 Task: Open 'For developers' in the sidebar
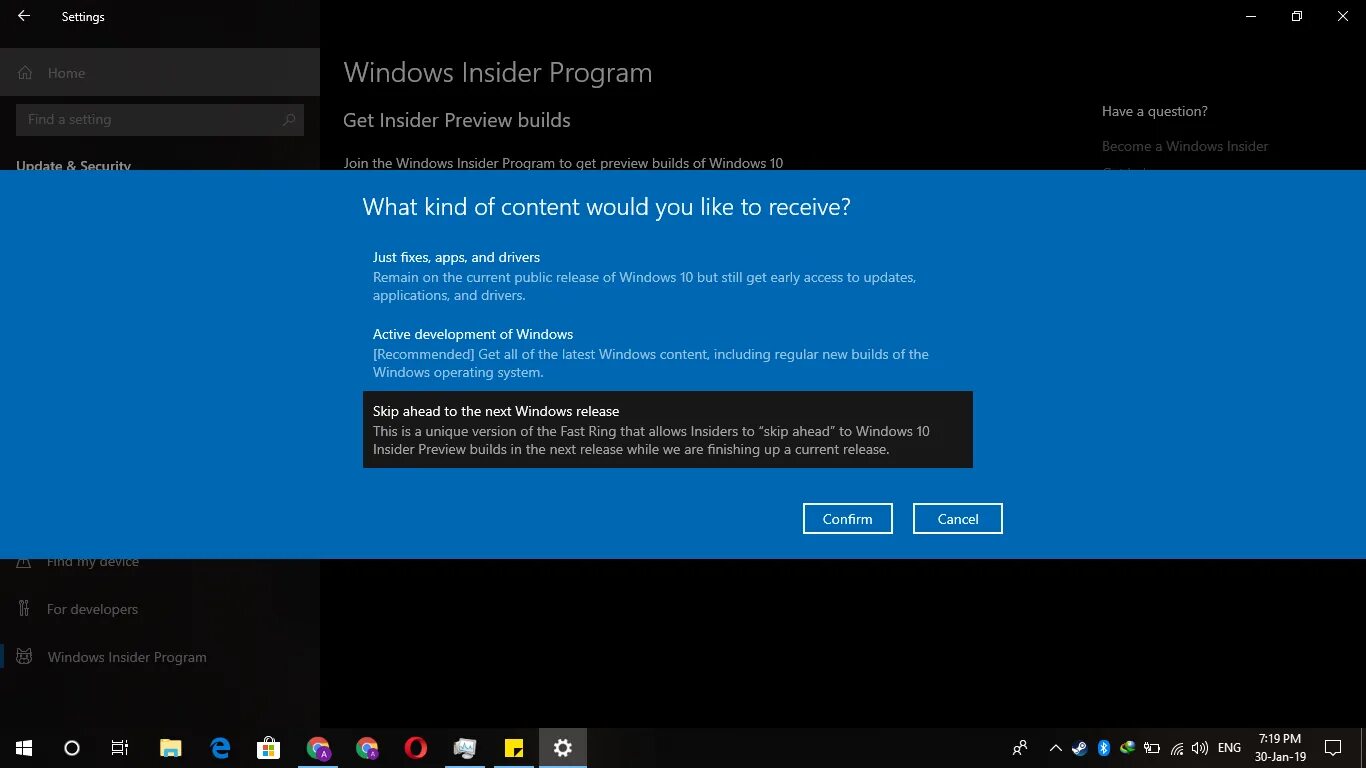(160, 609)
